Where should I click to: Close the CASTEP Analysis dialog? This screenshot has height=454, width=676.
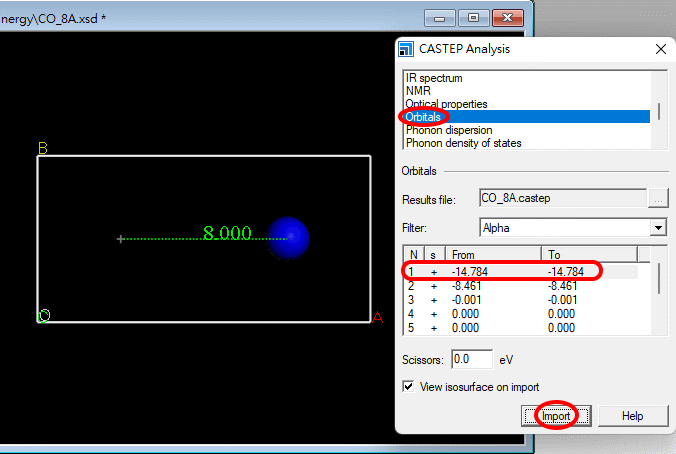(660, 48)
